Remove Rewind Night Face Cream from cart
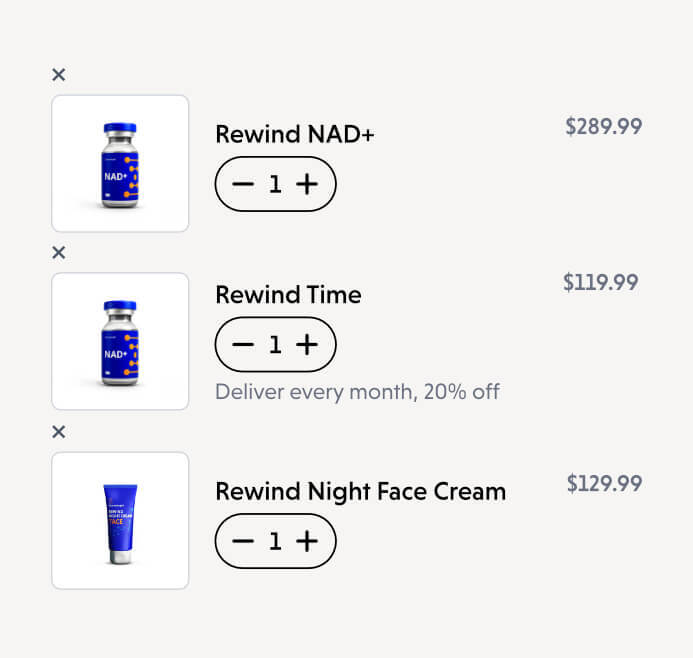Viewport: 693px width, 658px height. [59, 432]
